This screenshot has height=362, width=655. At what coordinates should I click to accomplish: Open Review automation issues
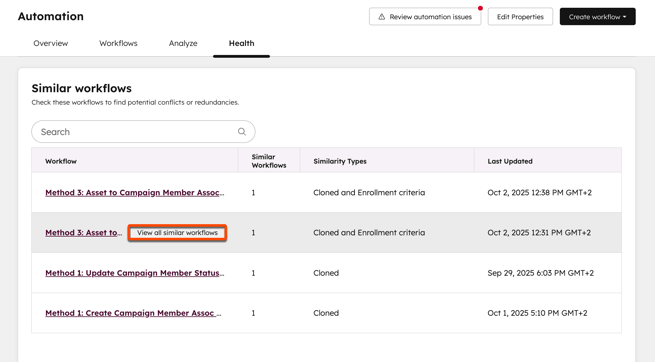pyautogui.click(x=425, y=17)
